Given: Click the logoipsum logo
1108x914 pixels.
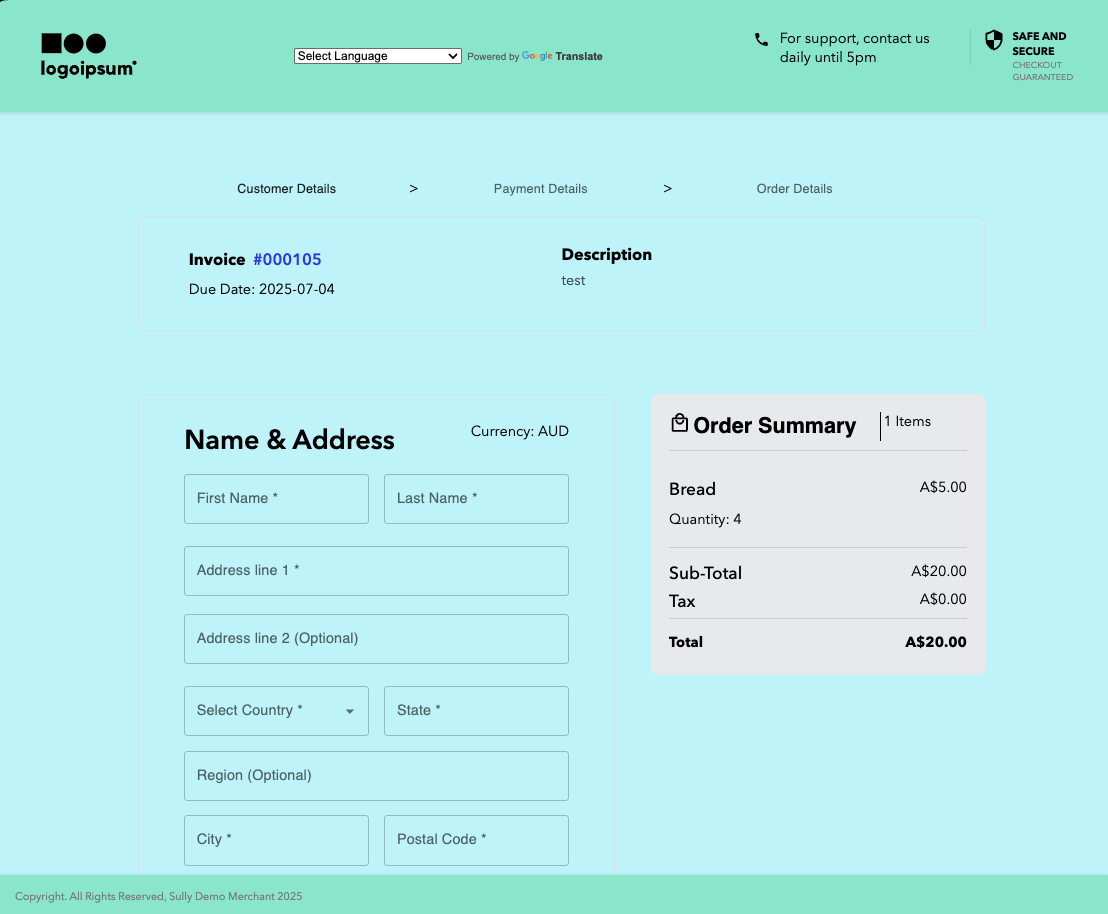Looking at the screenshot, I should [x=88, y=55].
